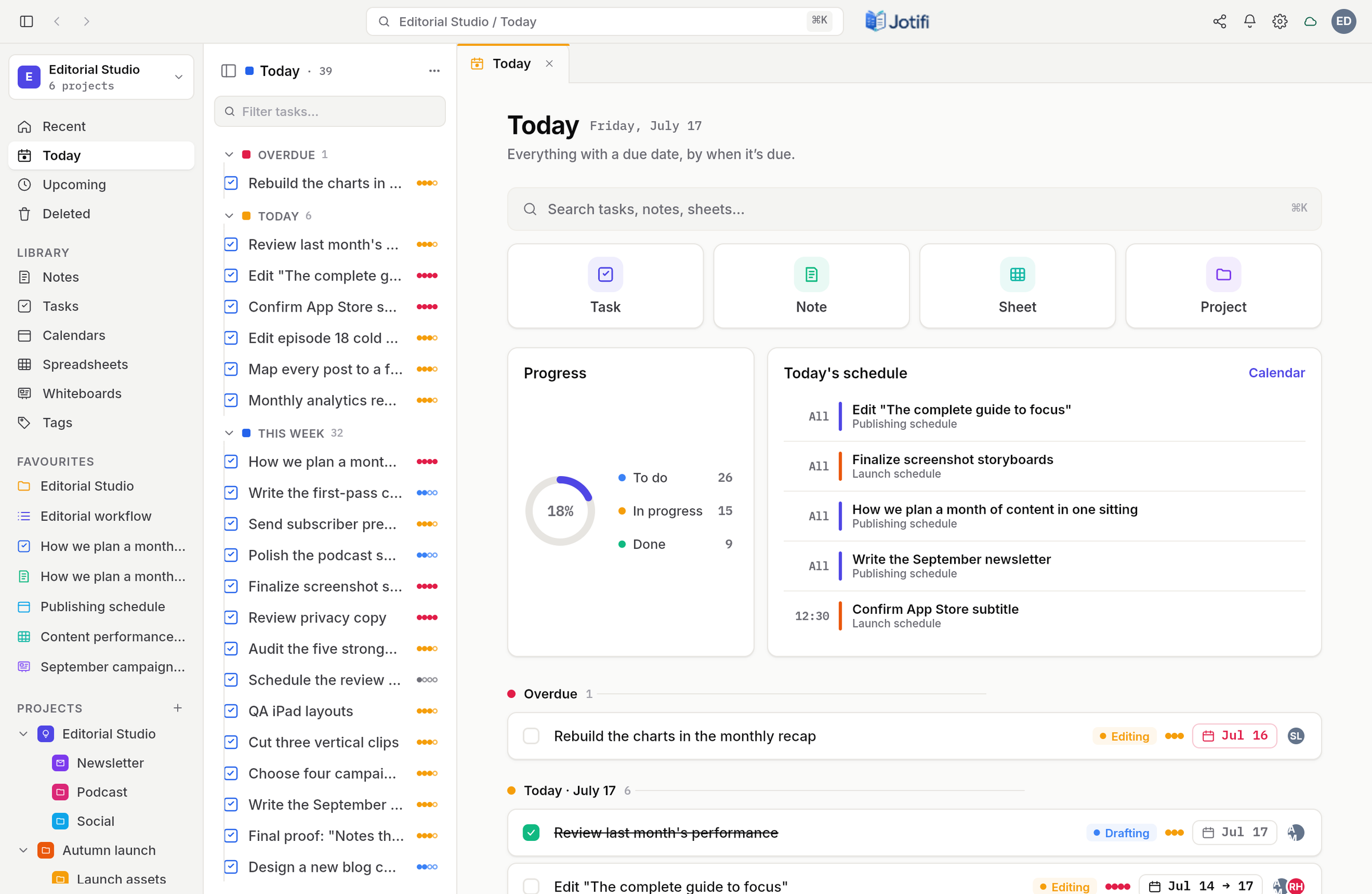This screenshot has height=894, width=1372.
Task: Open settings gear icon
Action: point(1280,21)
